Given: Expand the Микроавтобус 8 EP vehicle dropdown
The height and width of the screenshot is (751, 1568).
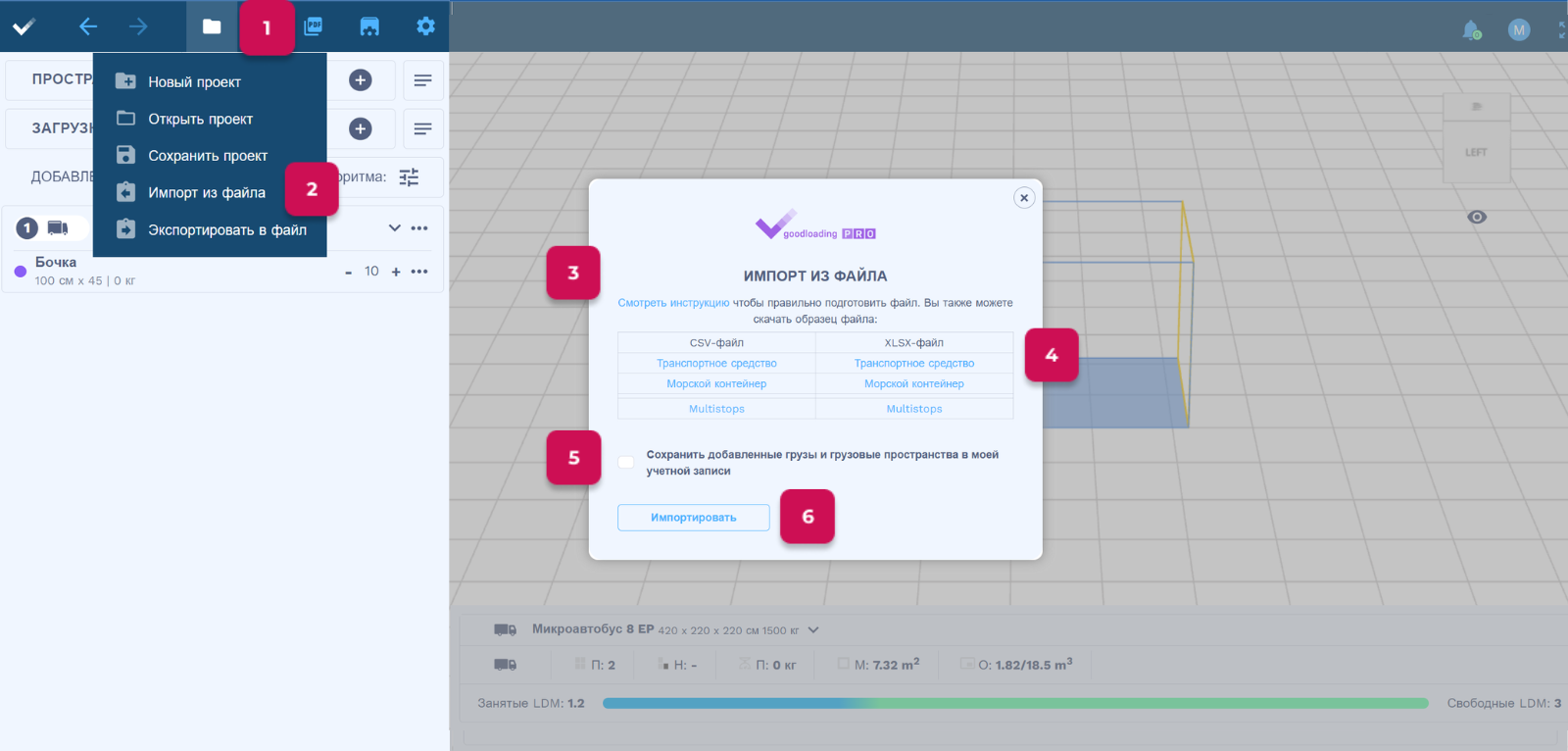Looking at the screenshot, I should click(813, 629).
